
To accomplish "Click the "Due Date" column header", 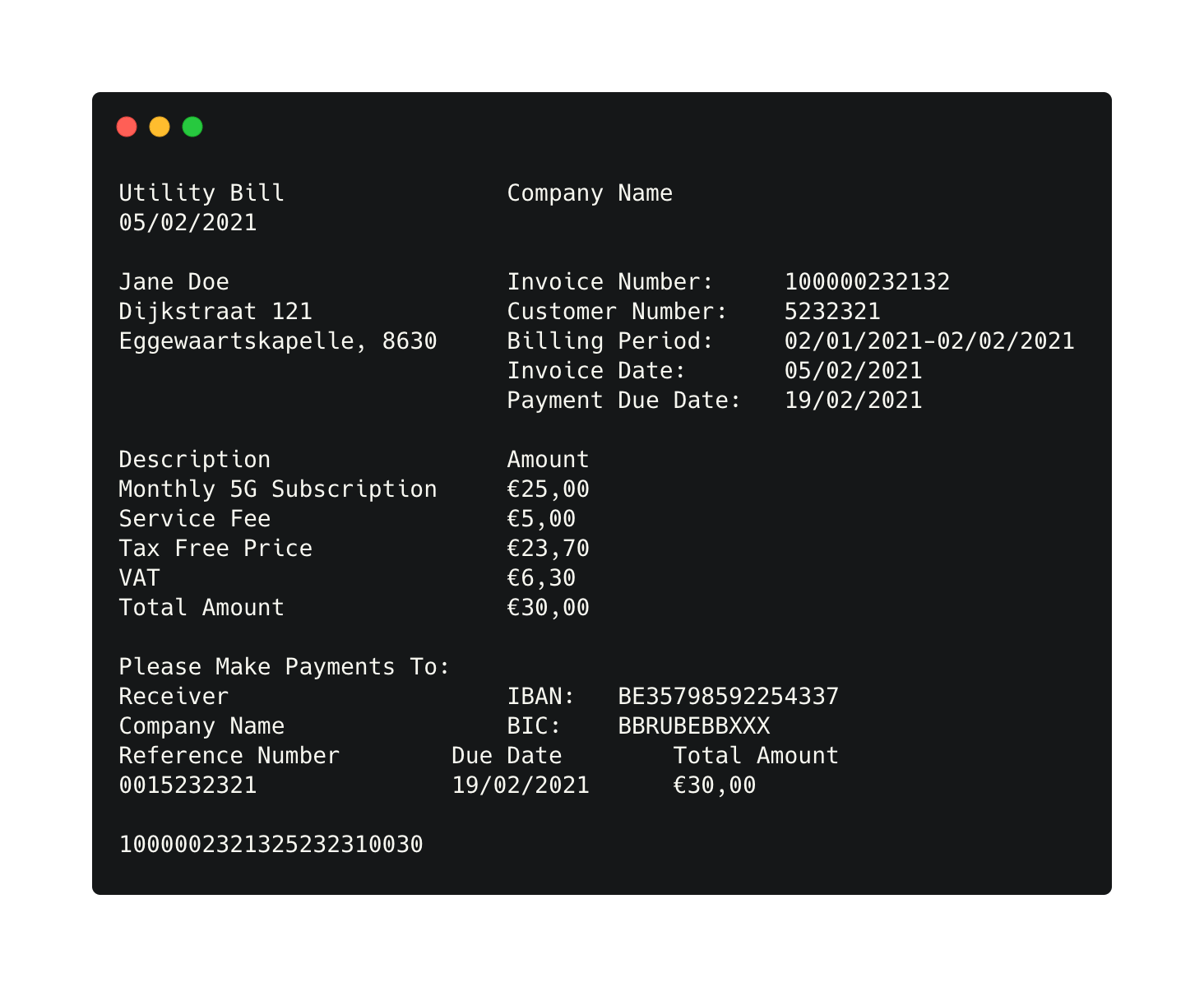I will [507, 755].
